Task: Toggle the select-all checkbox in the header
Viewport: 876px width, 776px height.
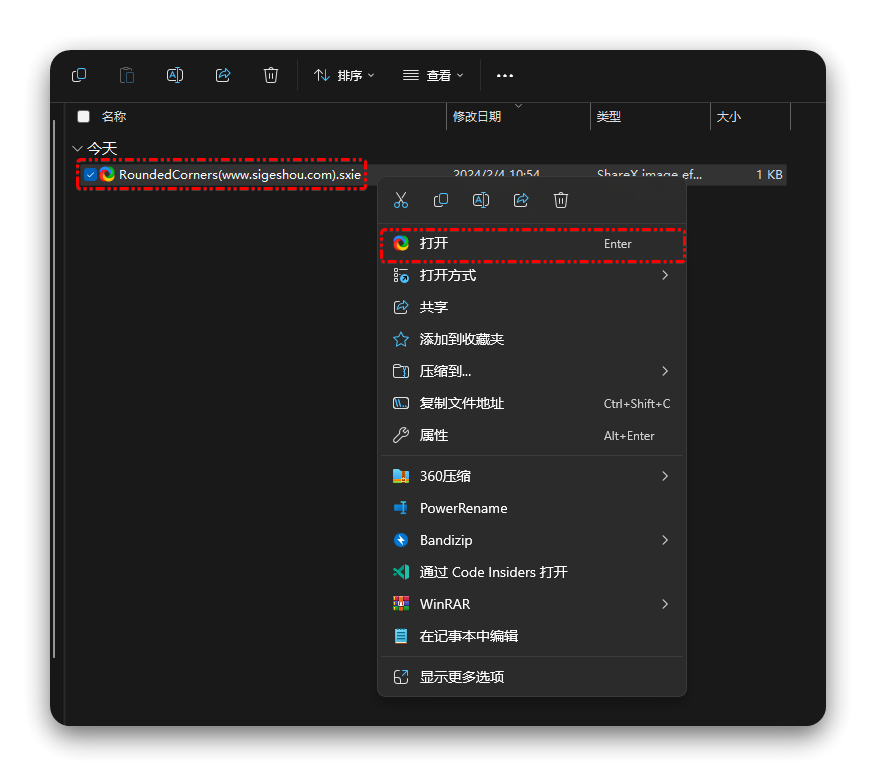Action: 83,116
